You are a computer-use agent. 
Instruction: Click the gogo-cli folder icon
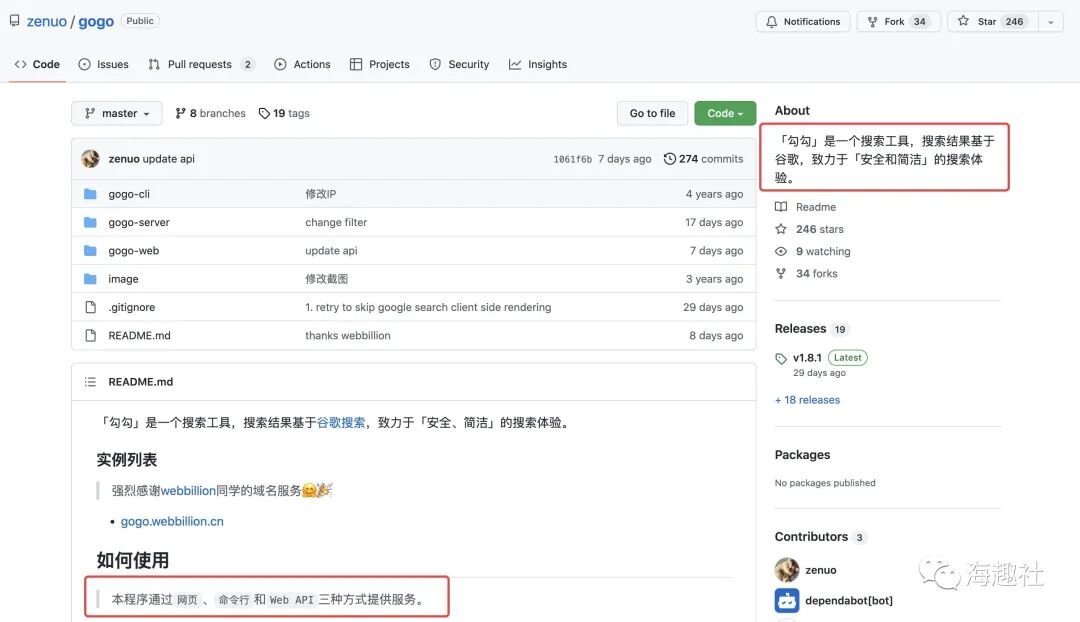coord(90,194)
